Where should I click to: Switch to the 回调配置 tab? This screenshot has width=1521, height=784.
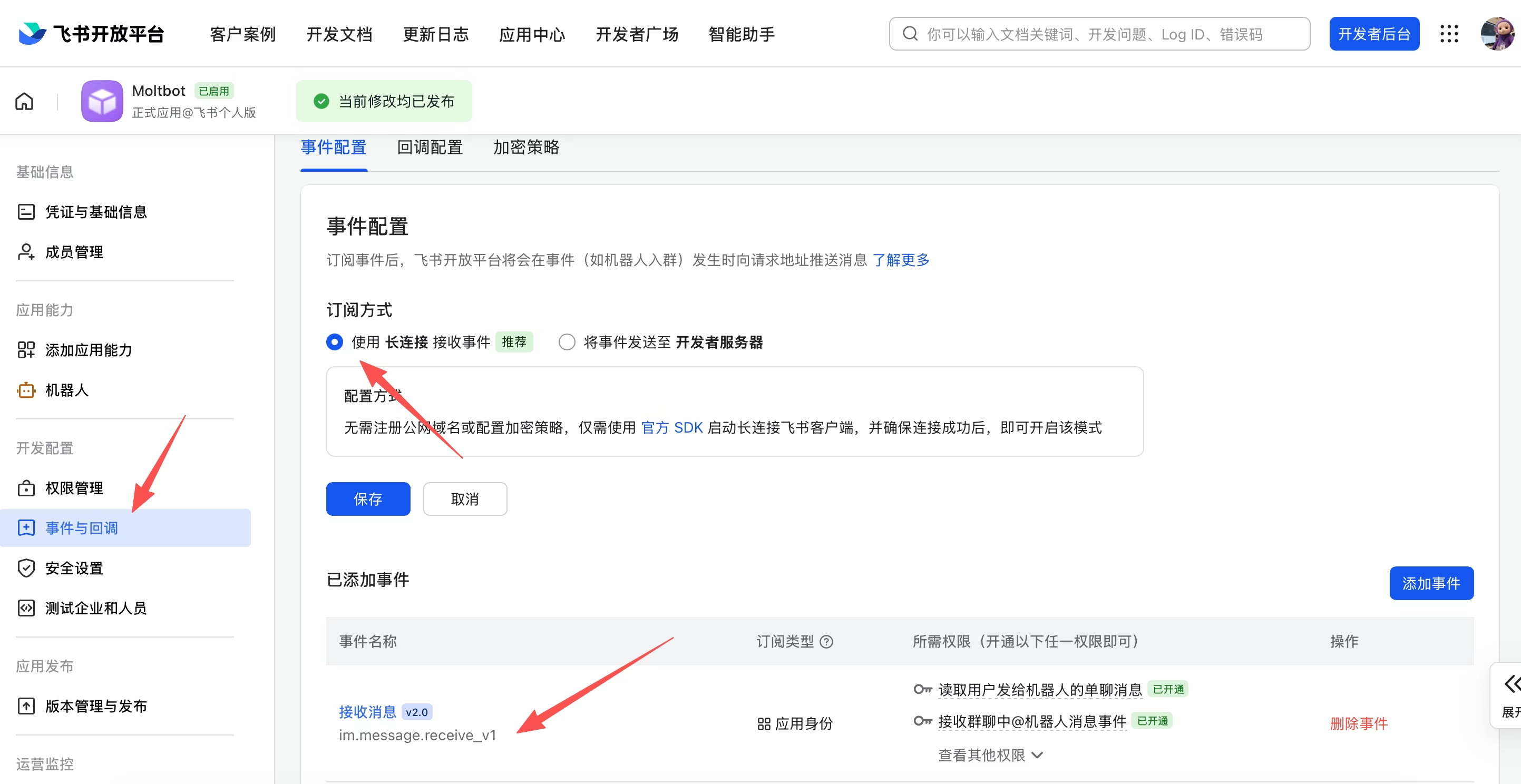(430, 148)
